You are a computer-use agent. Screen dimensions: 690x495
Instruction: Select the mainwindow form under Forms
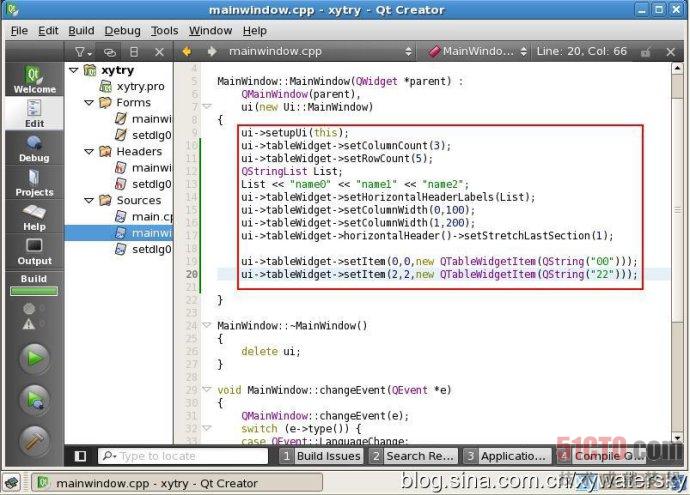tap(144, 119)
